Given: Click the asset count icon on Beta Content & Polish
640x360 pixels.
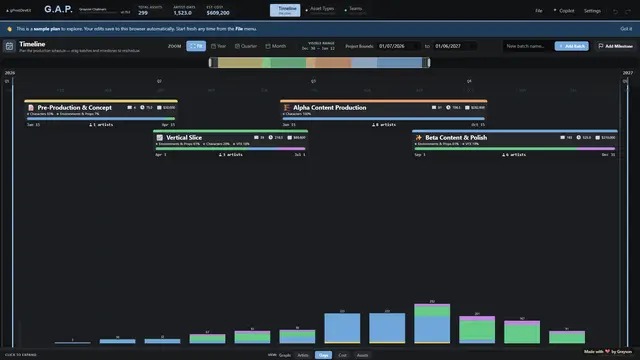Looking at the screenshot, I should coord(562,138).
